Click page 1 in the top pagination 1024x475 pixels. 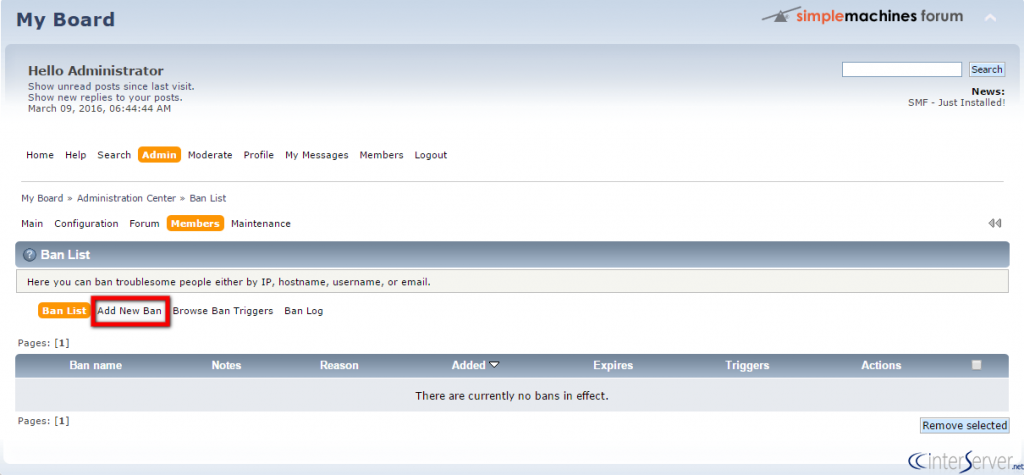point(61,342)
